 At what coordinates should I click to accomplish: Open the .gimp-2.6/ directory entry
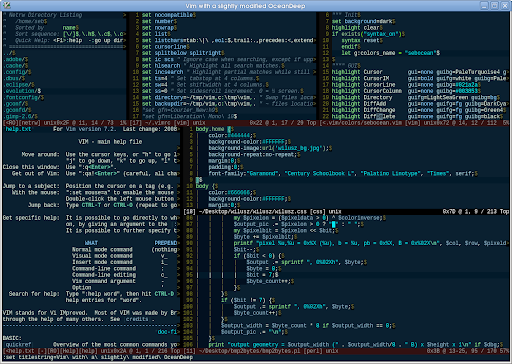[19, 116]
